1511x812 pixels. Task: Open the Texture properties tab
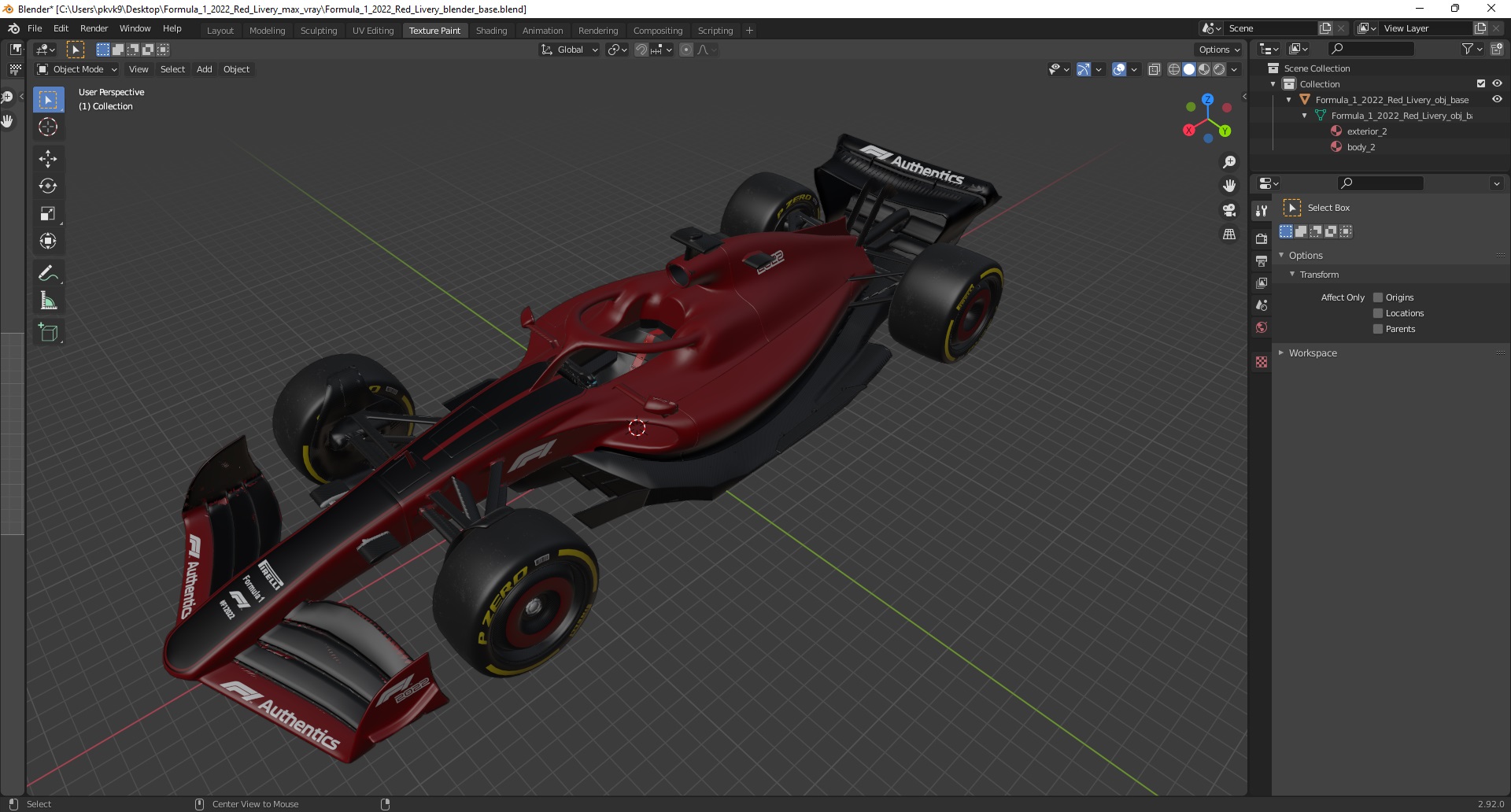coord(1262,362)
